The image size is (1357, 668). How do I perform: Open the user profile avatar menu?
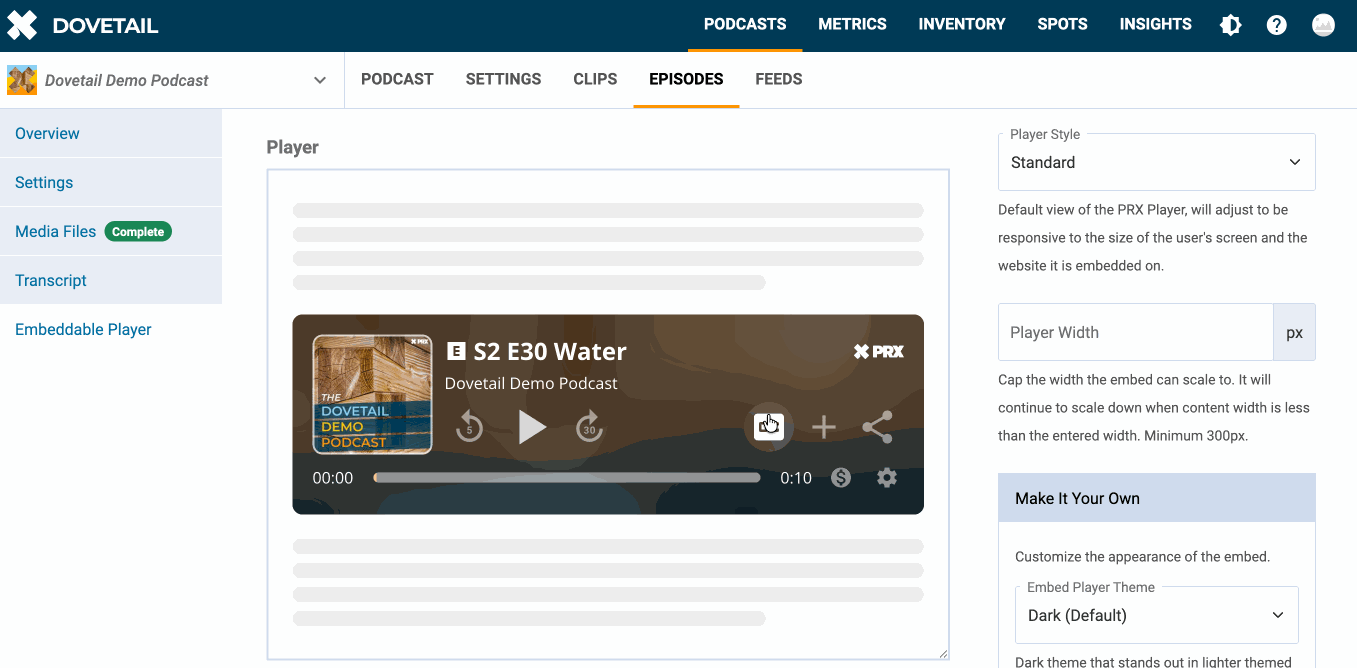(x=1323, y=25)
